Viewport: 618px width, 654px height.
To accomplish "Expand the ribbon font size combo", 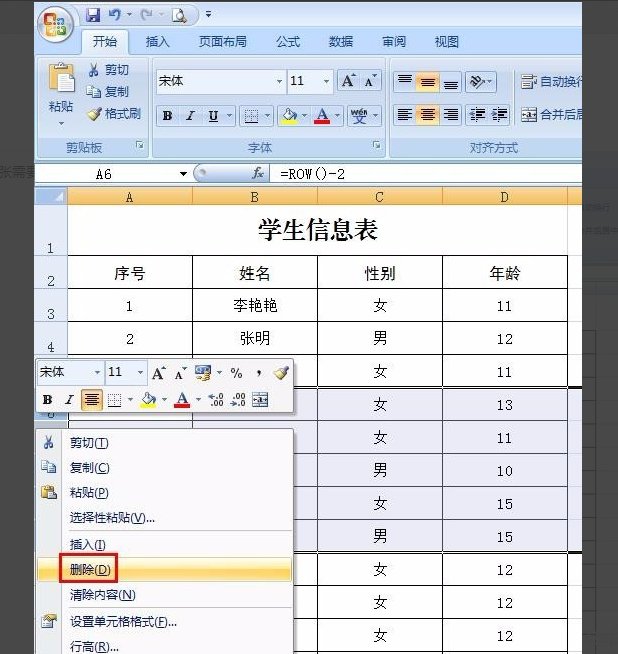I will pyautogui.click(x=326, y=81).
